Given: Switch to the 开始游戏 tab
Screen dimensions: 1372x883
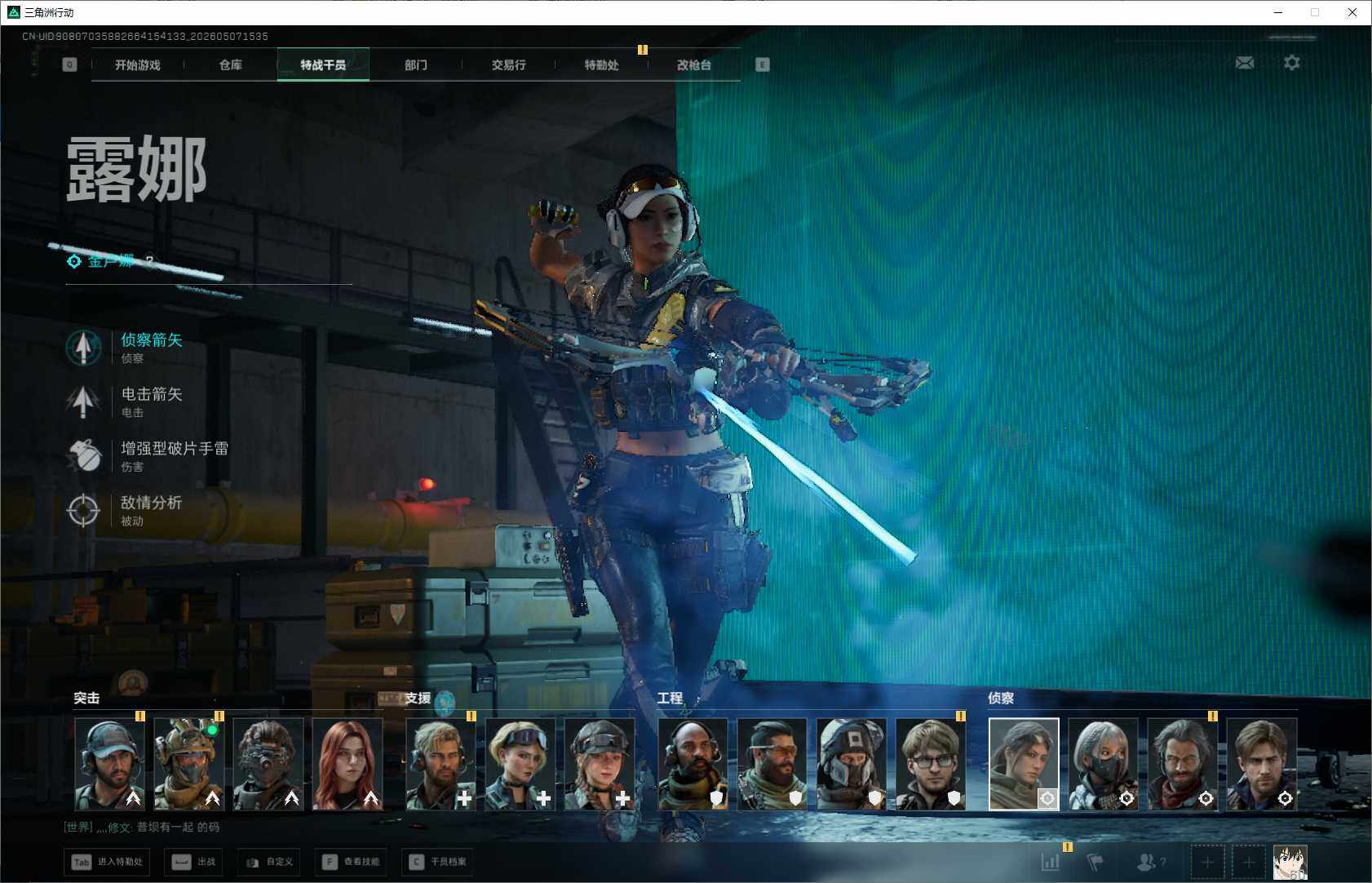Looking at the screenshot, I should 138,64.
